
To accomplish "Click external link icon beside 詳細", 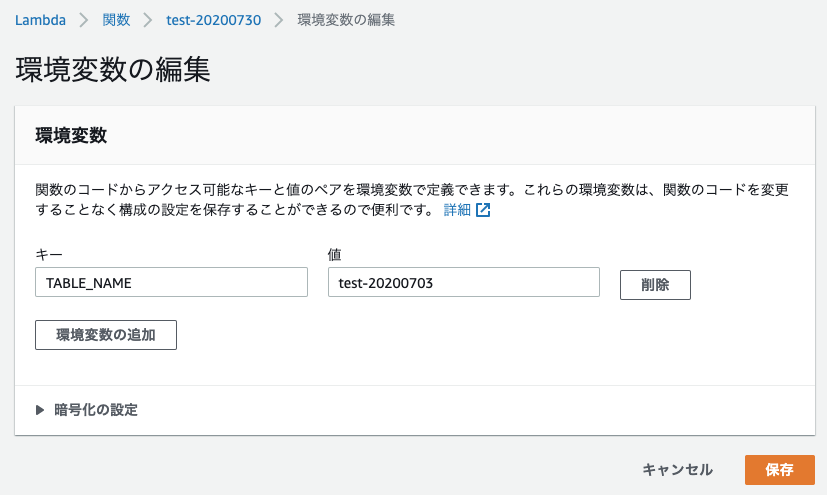I will tap(483, 210).
